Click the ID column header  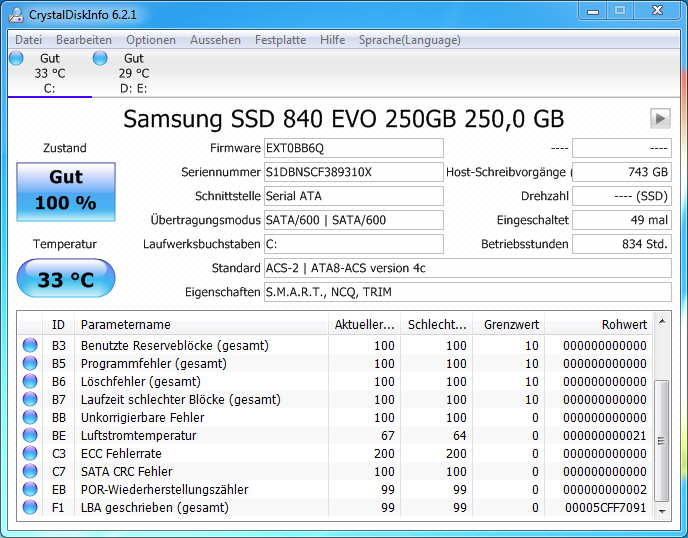(x=58, y=324)
